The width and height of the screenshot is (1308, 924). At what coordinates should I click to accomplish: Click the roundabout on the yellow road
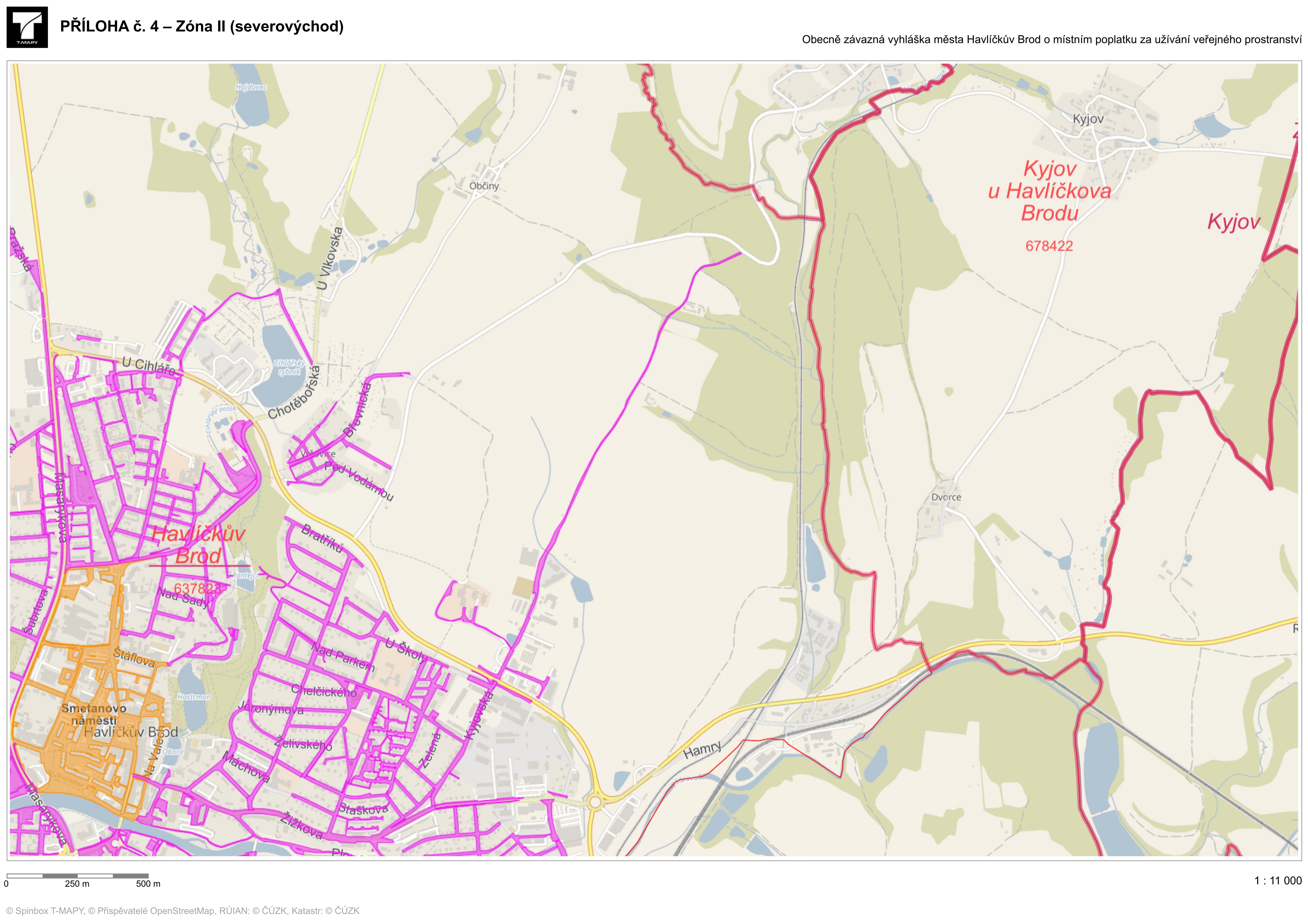(x=595, y=802)
